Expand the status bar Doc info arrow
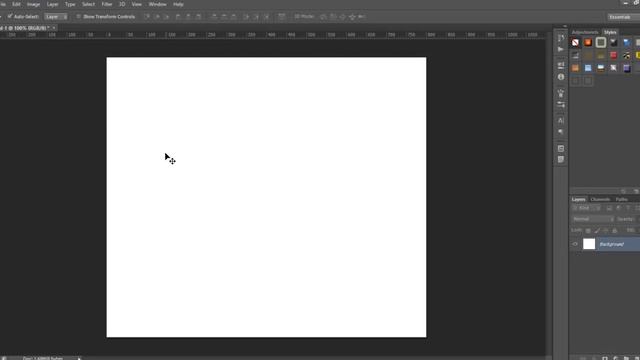This screenshot has width=640, height=360. 79,358
